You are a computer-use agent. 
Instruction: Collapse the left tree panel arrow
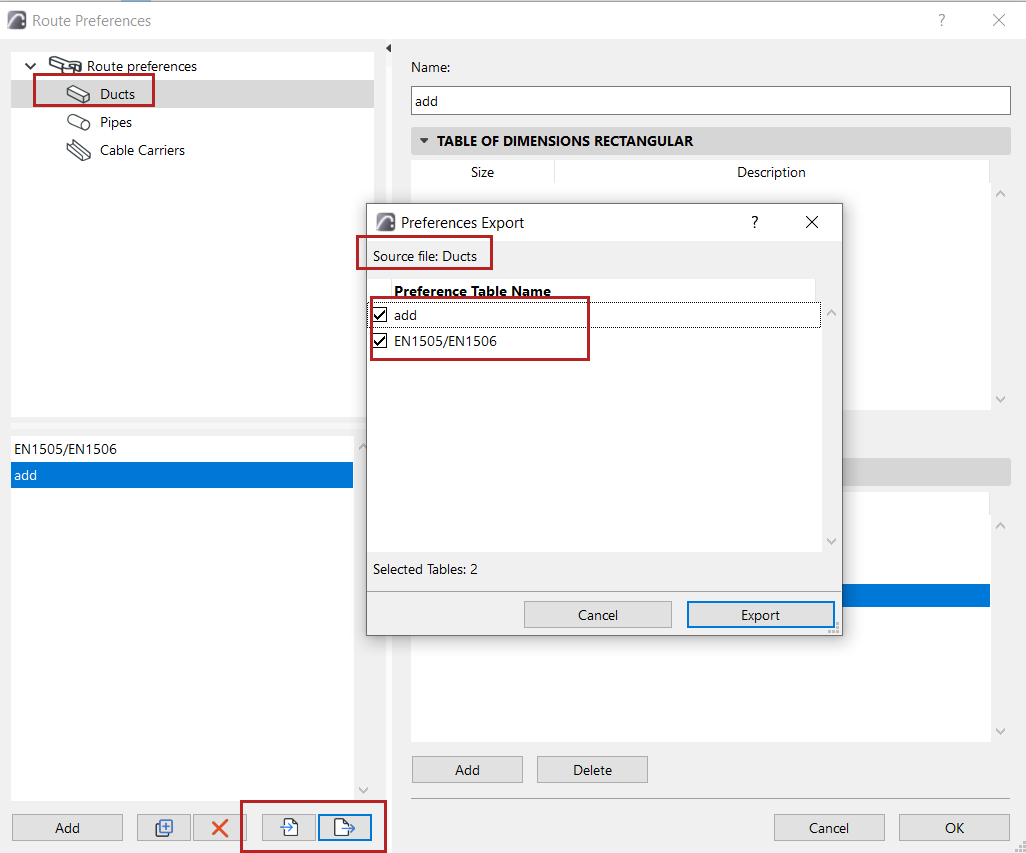tap(389, 48)
